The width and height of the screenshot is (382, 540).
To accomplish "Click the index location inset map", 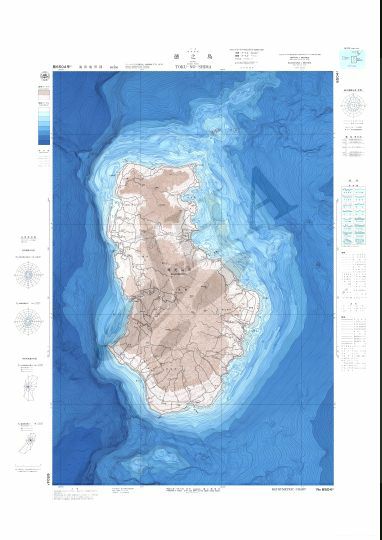I will click(352, 59).
